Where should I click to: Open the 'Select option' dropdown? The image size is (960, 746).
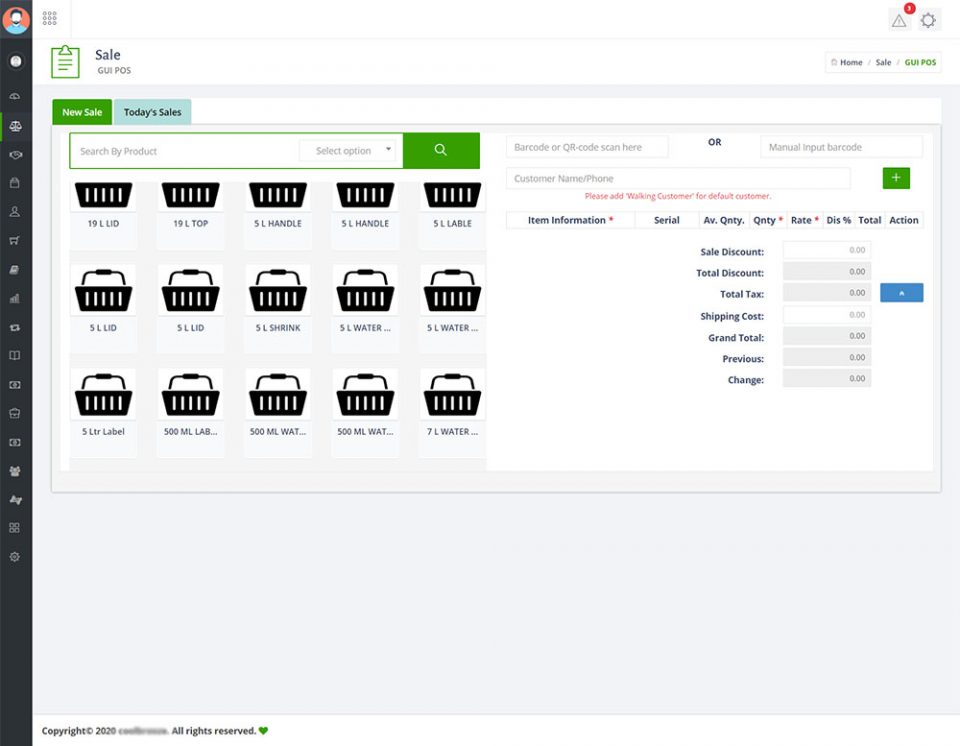click(348, 151)
